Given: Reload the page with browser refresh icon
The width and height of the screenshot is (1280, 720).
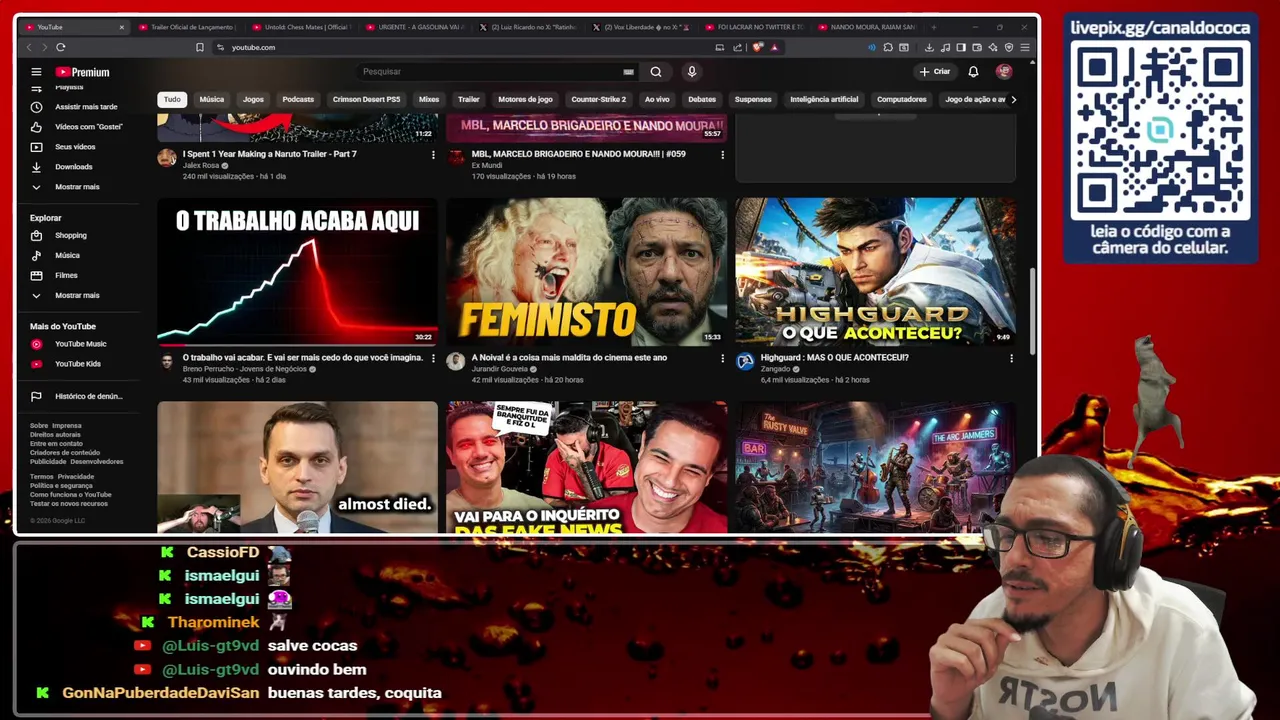Looking at the screenshot, I should [x=61, y=47].
